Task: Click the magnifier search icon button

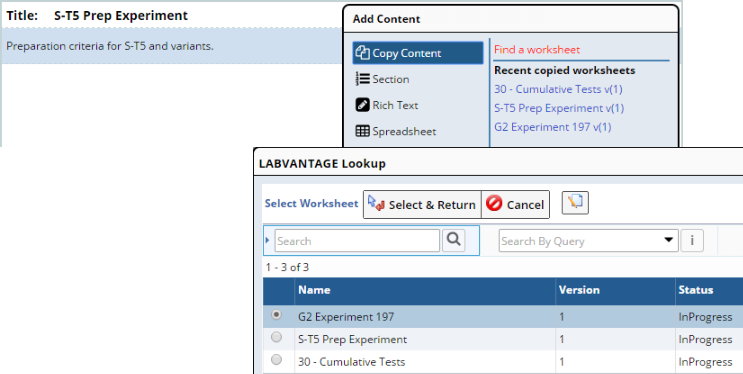Action: [x=453, y=240]
